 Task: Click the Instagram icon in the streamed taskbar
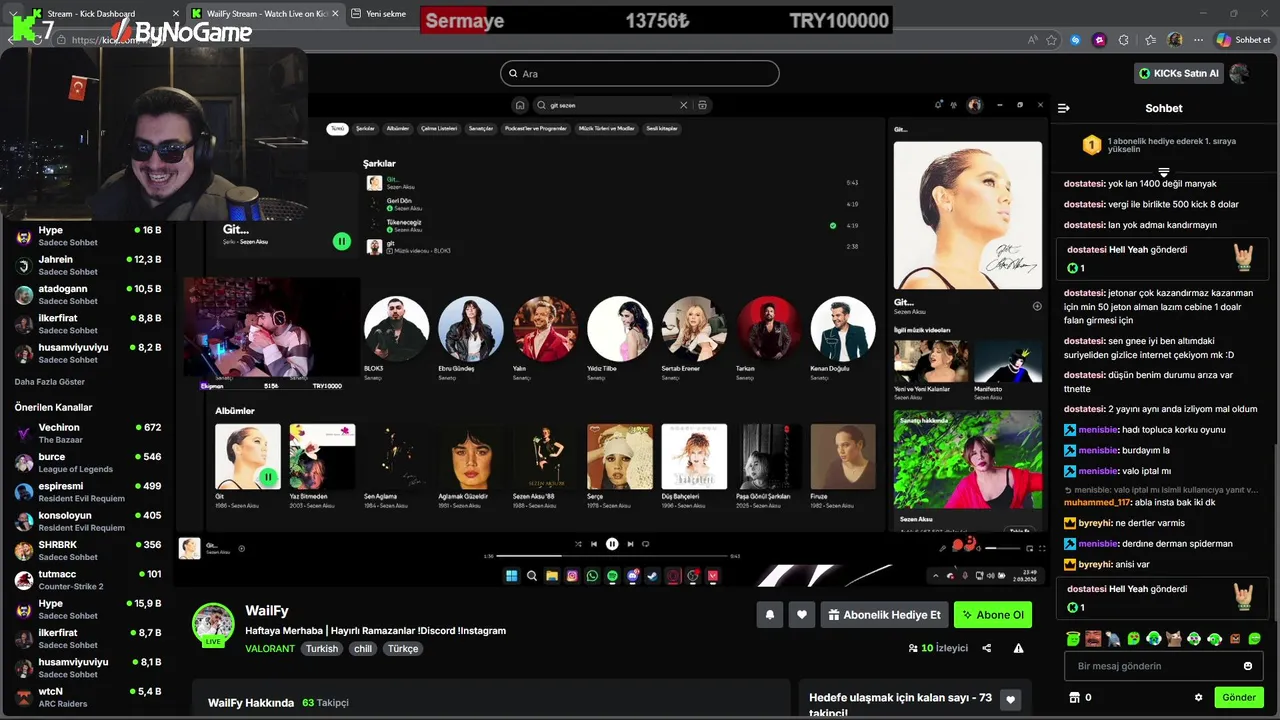pyautogui.click(x=572, y=576)
